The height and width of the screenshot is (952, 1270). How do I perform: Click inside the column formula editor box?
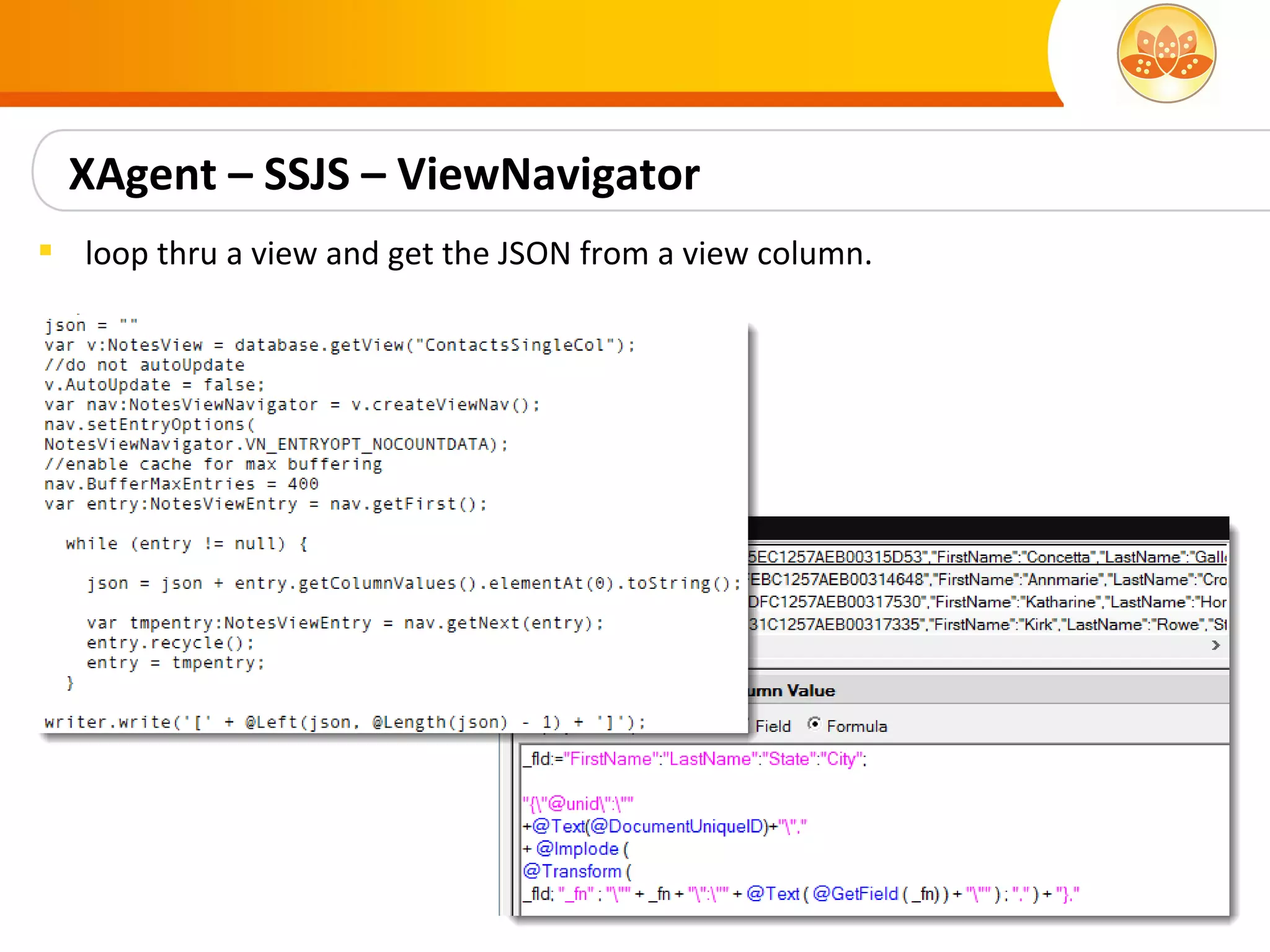tap(874, 829)
